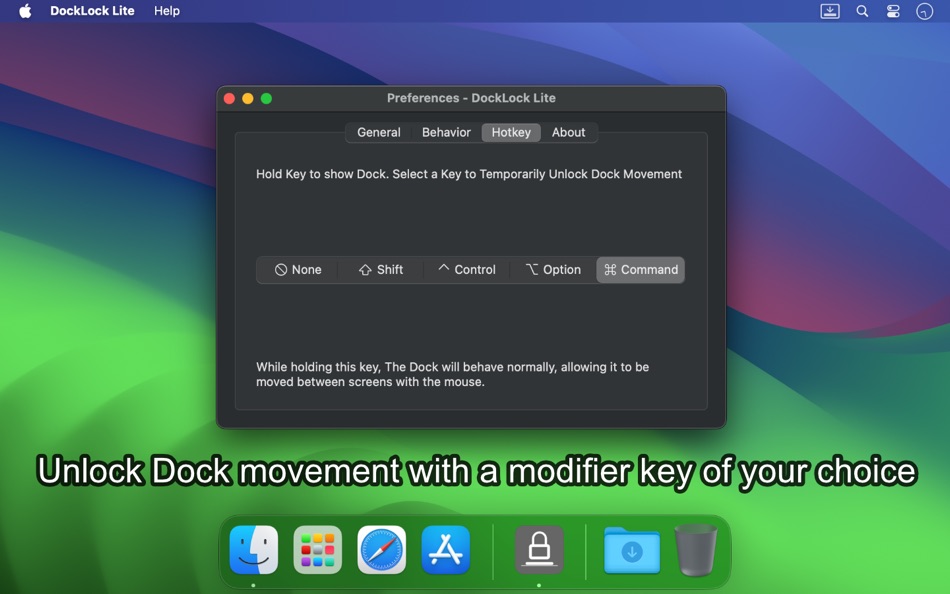Open the Apple menu
The image size is (950, 594).
[x=25, y=11]
